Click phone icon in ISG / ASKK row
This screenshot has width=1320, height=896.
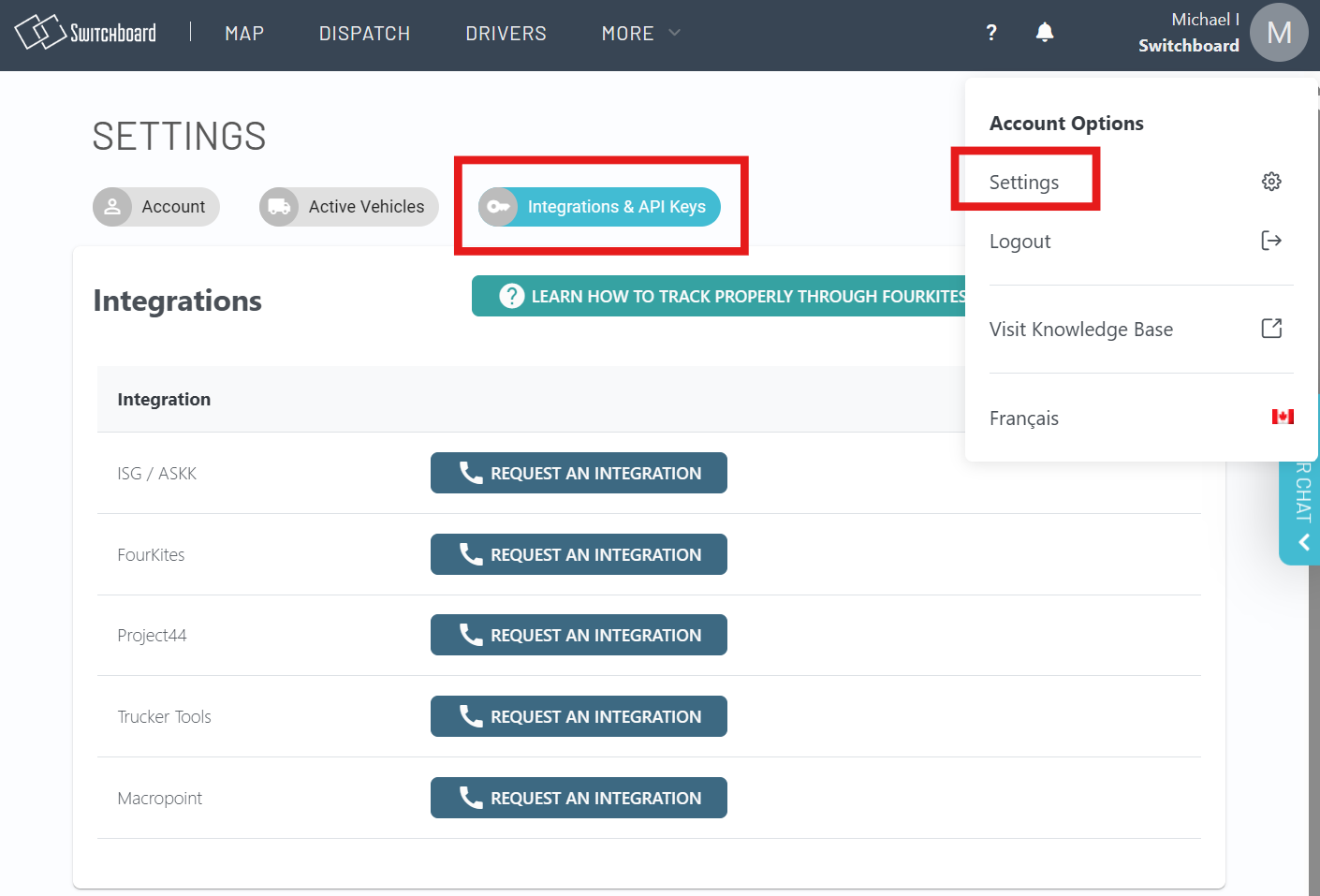pos(471,473)
